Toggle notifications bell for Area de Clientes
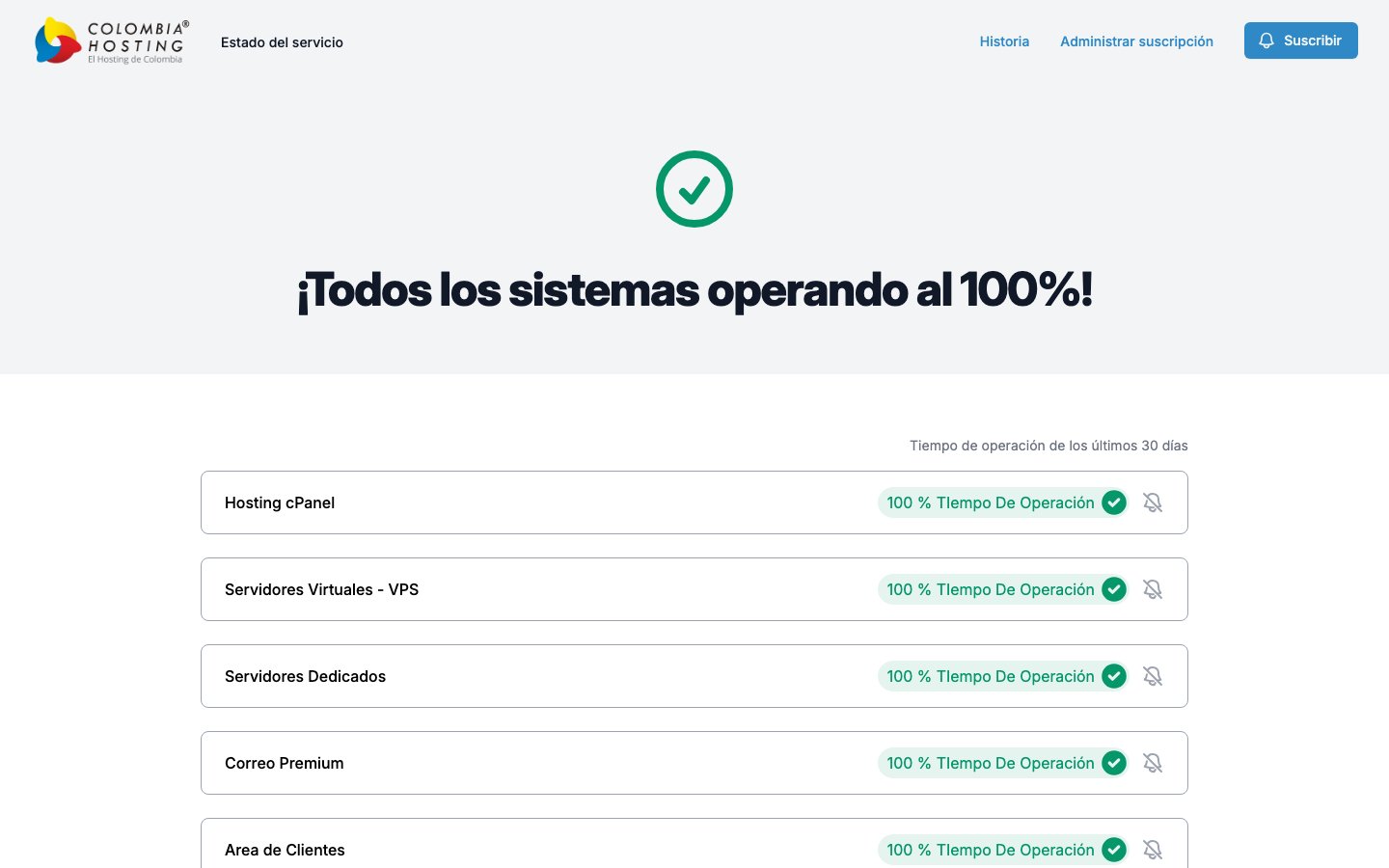Screen dimensions: 1389x868 click(x=1153, y=850)
